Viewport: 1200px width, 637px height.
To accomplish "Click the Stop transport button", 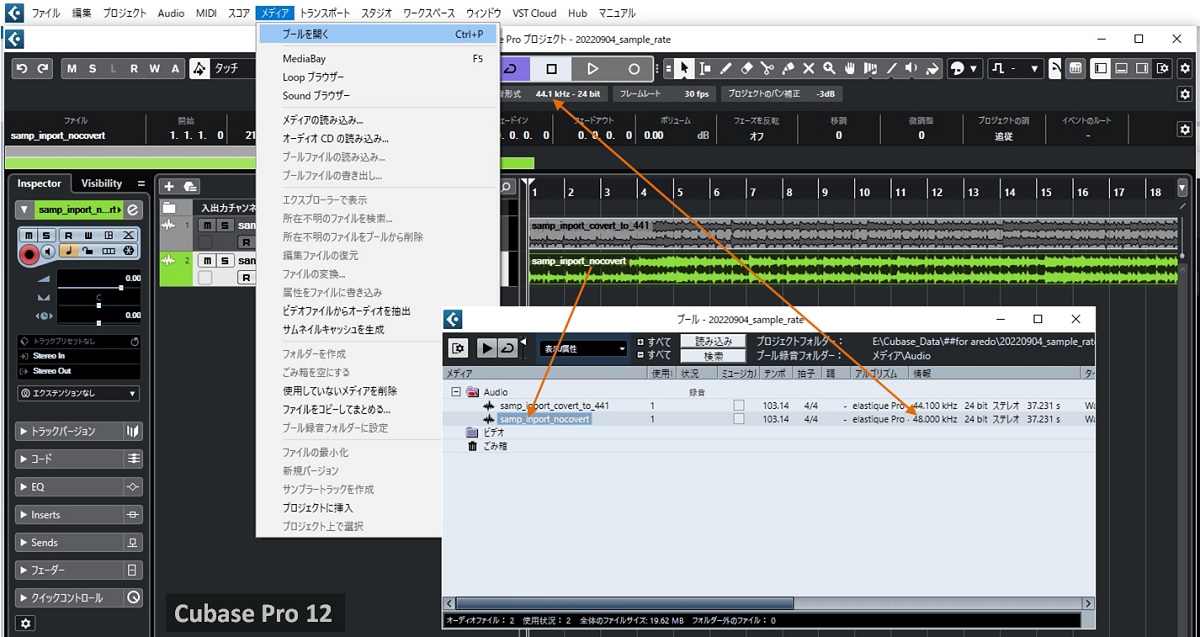I will tap(551, 69).
